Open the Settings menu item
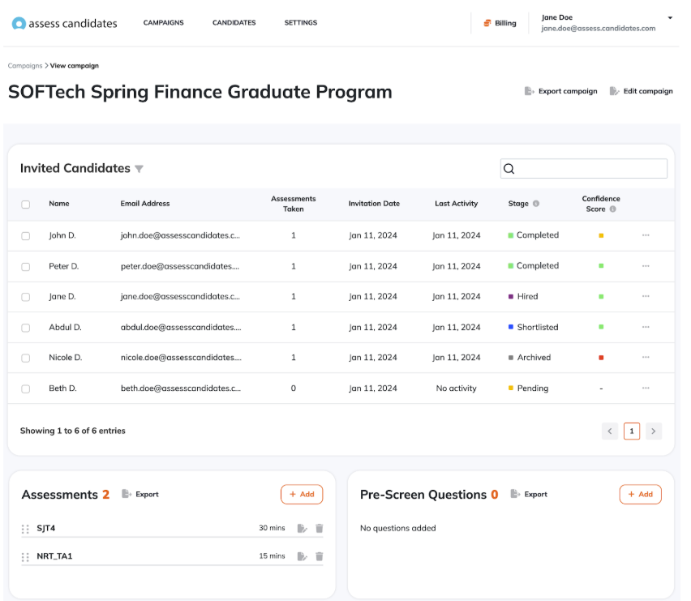The height and width of the screenshot is (601, 691). [x=301, y=22]
